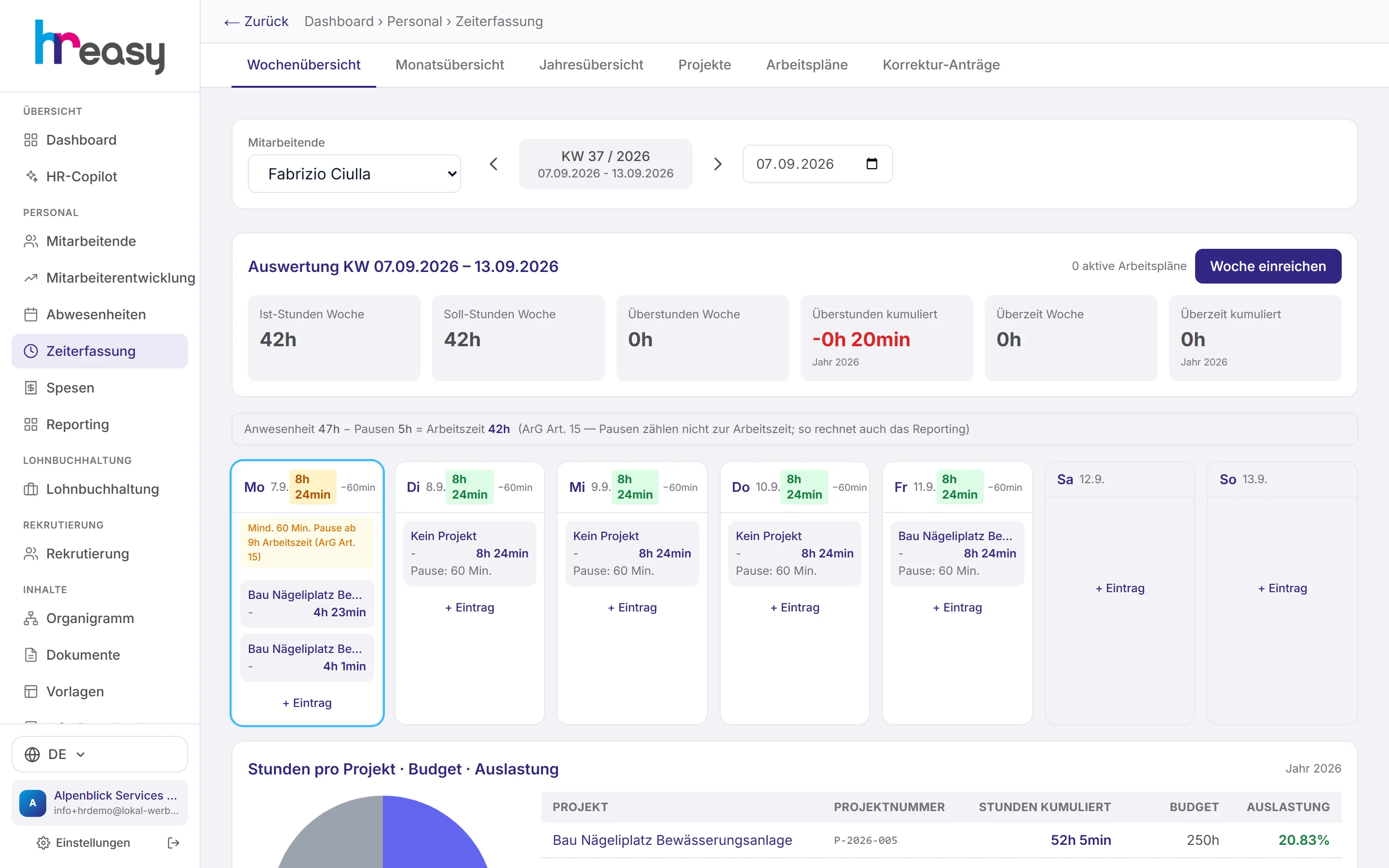1389x868 pixels.
Task: Open Organigramm hierarchy icon
Action: pyautogui.click(x=31, y=618)
